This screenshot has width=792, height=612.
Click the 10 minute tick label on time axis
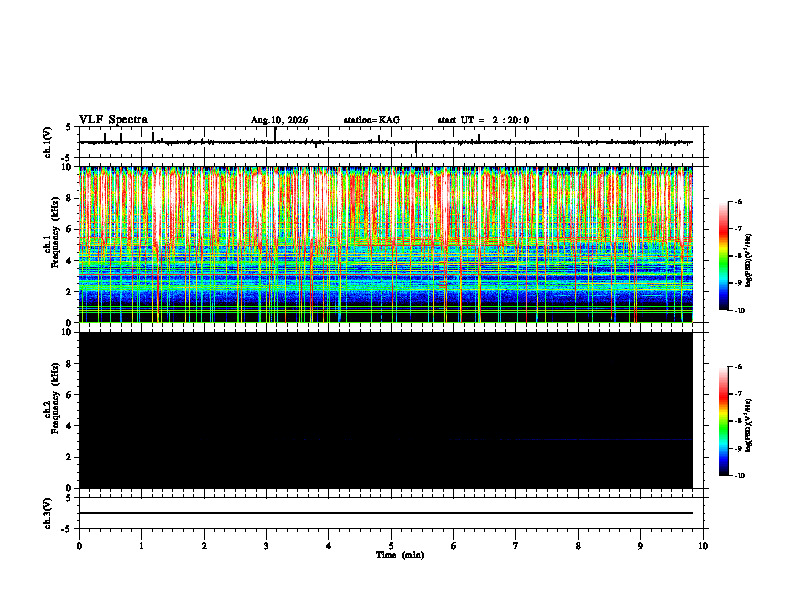coord(703,546)
